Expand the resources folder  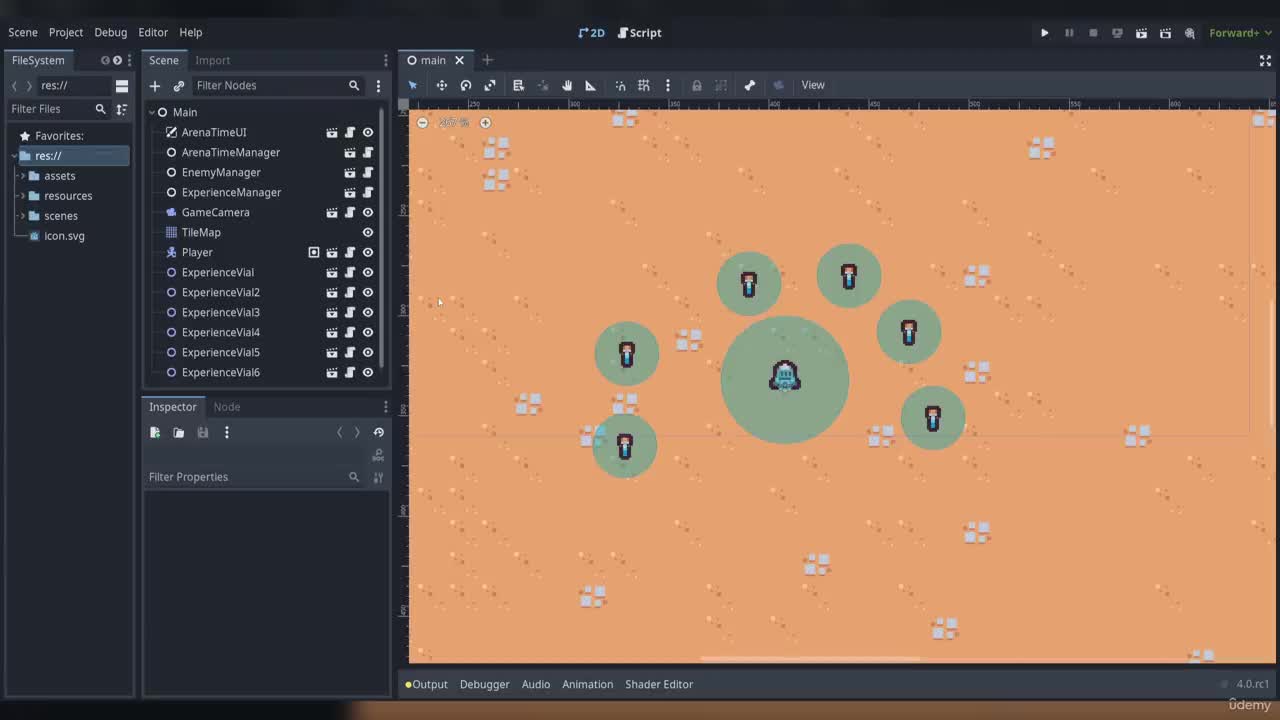[x=22, y=196]
